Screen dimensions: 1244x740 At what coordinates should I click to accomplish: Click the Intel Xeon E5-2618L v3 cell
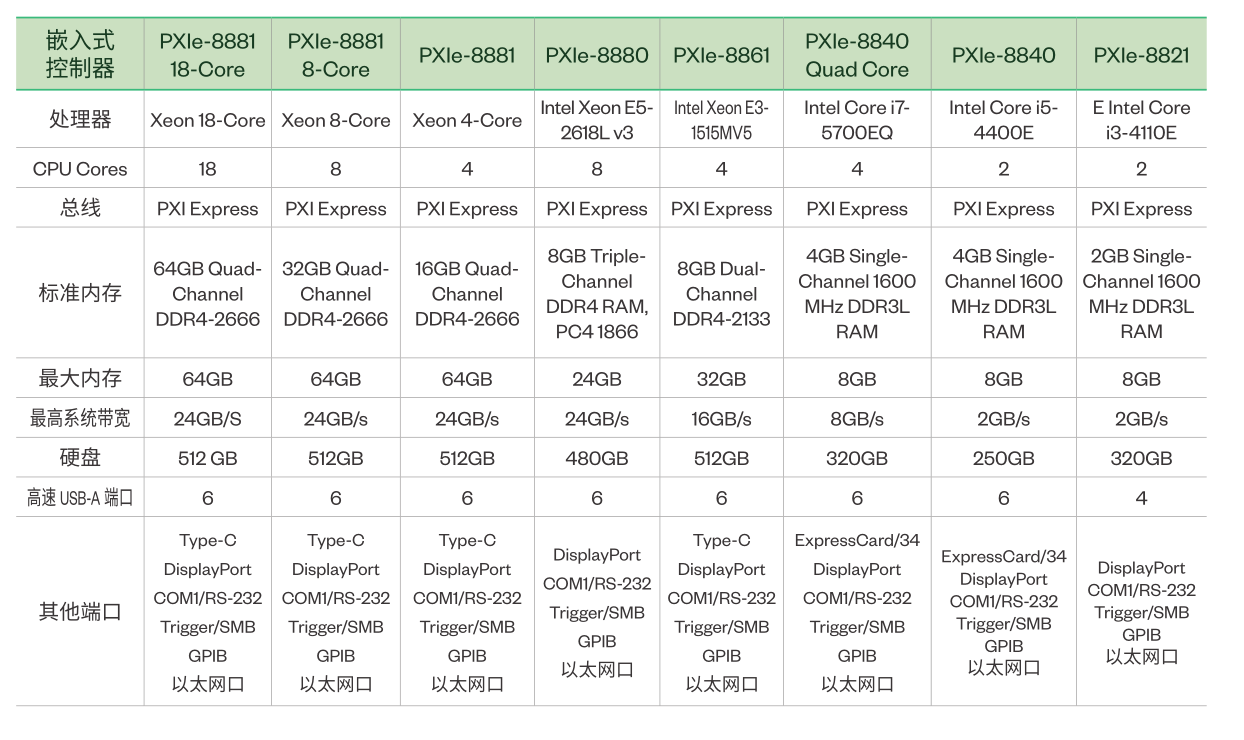597,120
